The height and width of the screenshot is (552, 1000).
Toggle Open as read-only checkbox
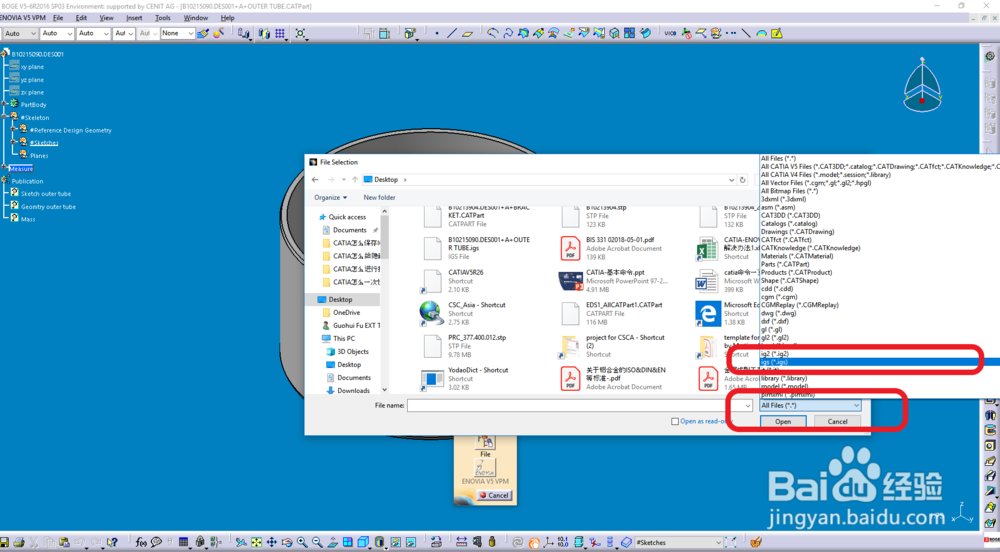tap(675, 421)
